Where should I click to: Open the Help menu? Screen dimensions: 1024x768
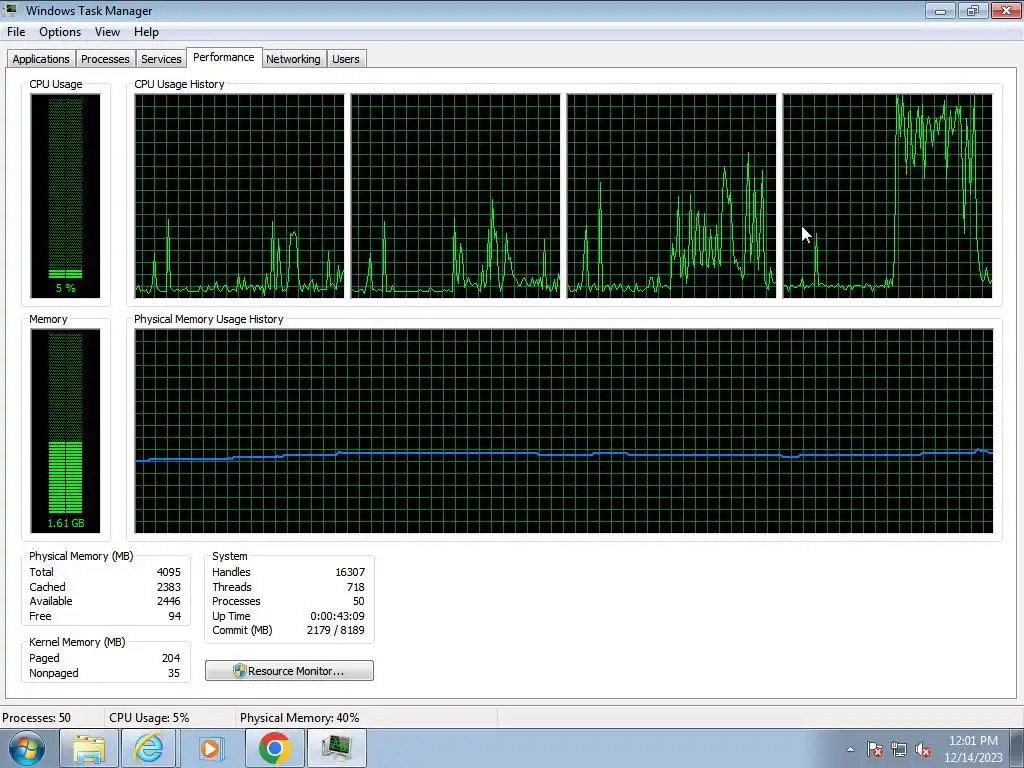(x=146, y=32)
